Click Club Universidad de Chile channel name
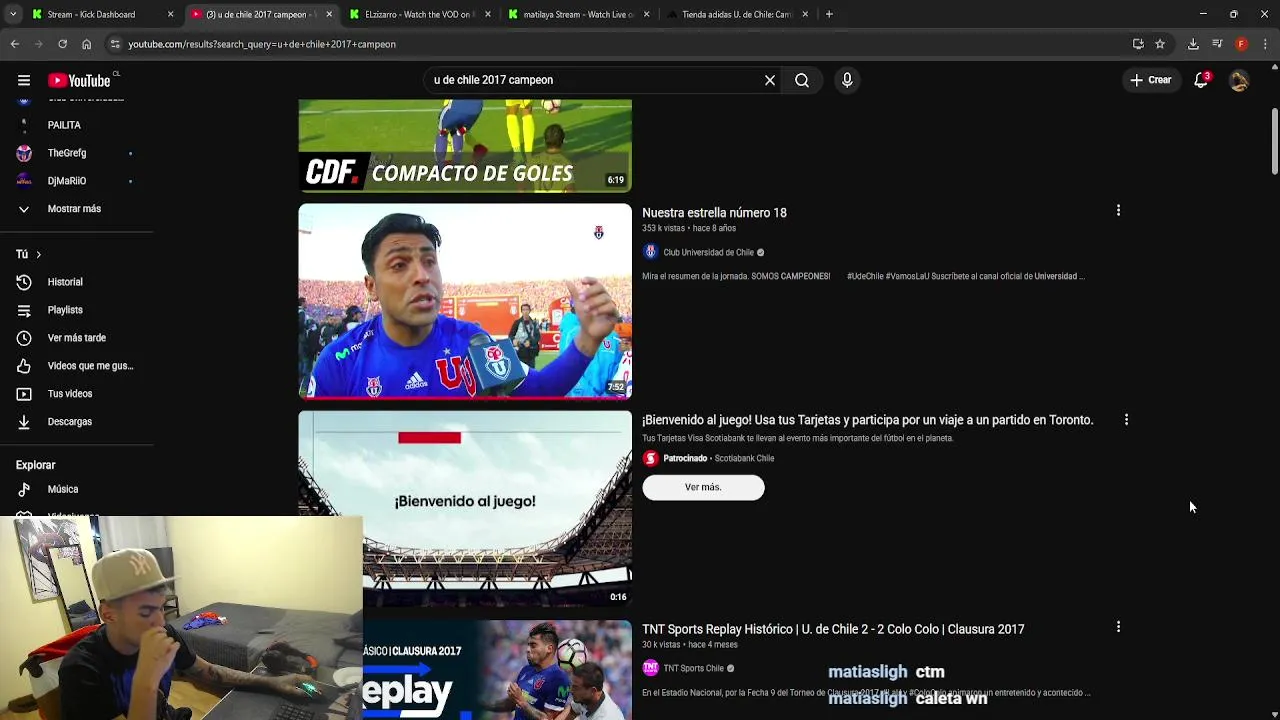The image size is (1280, 720). 708,252
